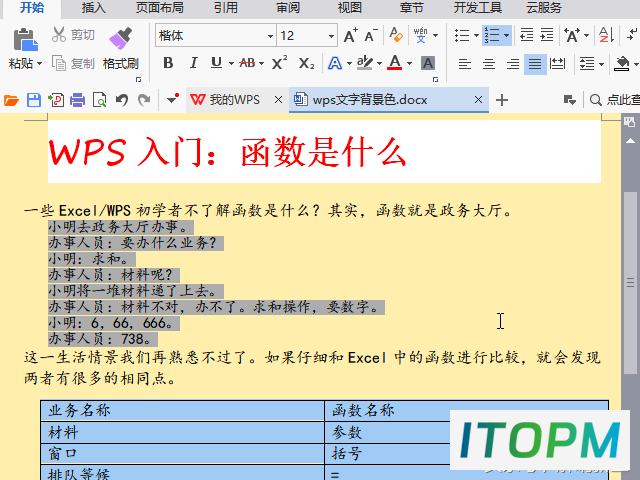Align text left
The height and width of the screenshot is (480, 640).
click(464, 64)
